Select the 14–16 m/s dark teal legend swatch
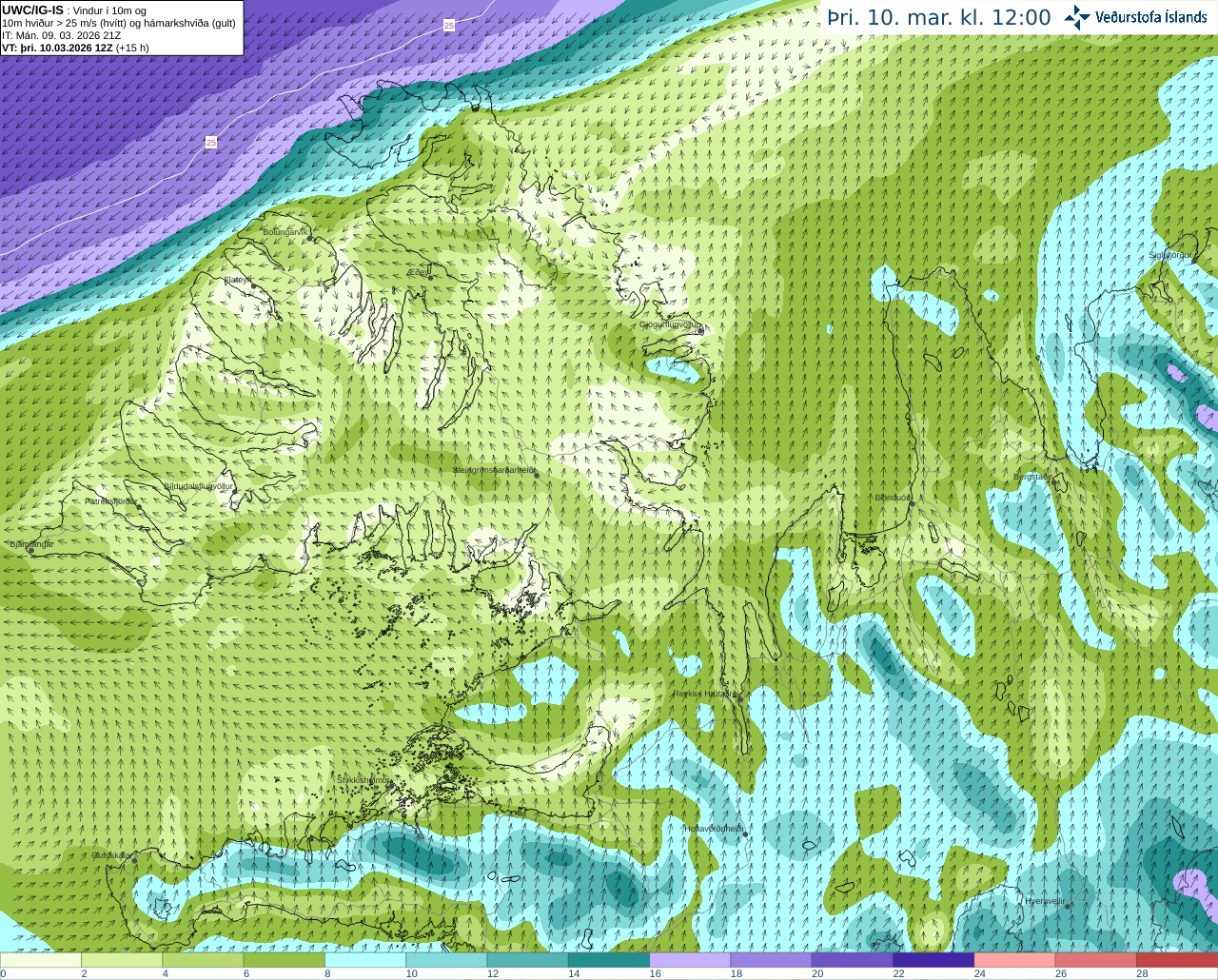 (x=609, y=960)
